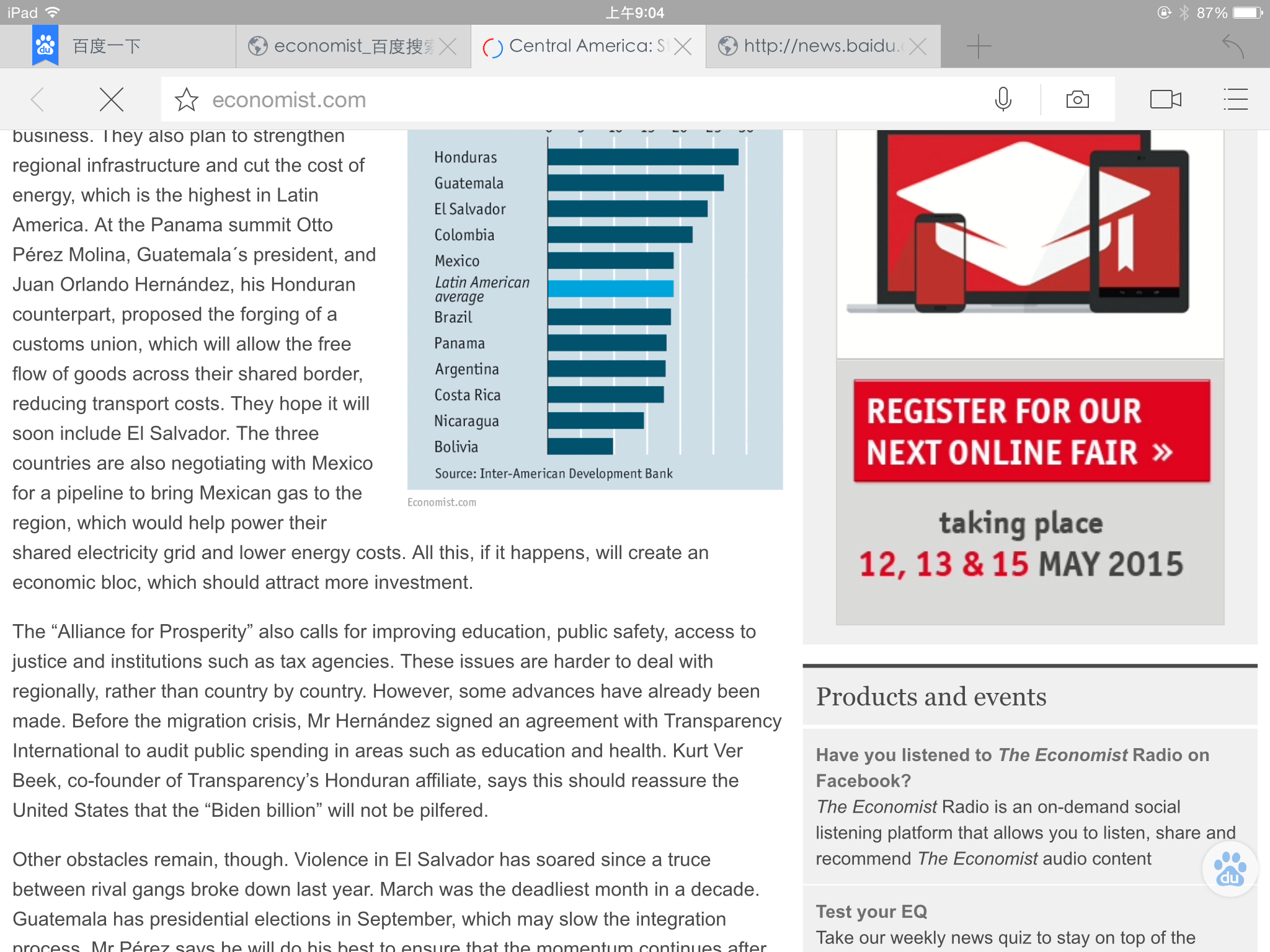Tap the bookmark star icon
The height and width of the screenshot is (952, 1270).
click(186, 100)
